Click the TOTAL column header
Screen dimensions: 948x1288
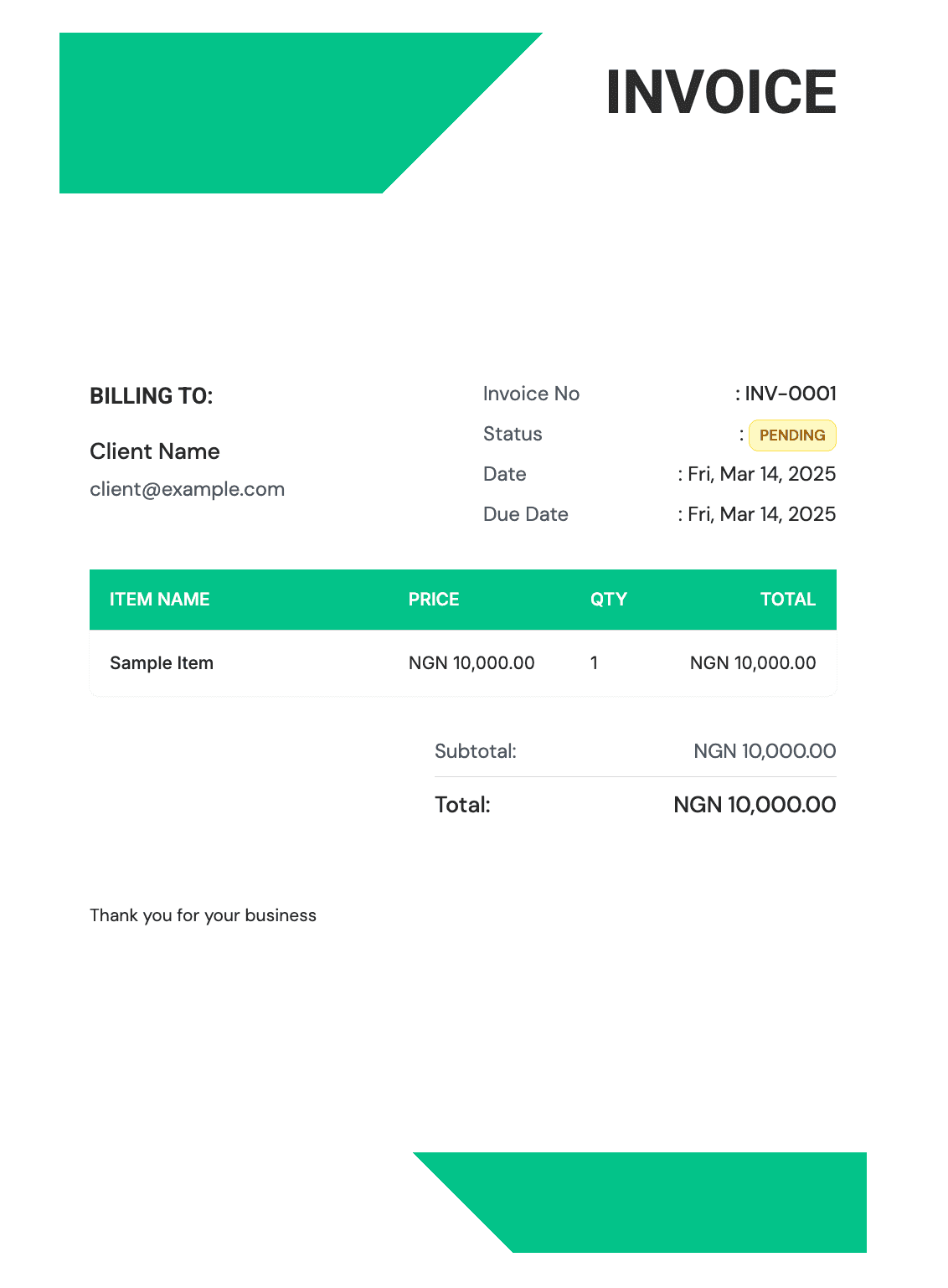[787, 600]
